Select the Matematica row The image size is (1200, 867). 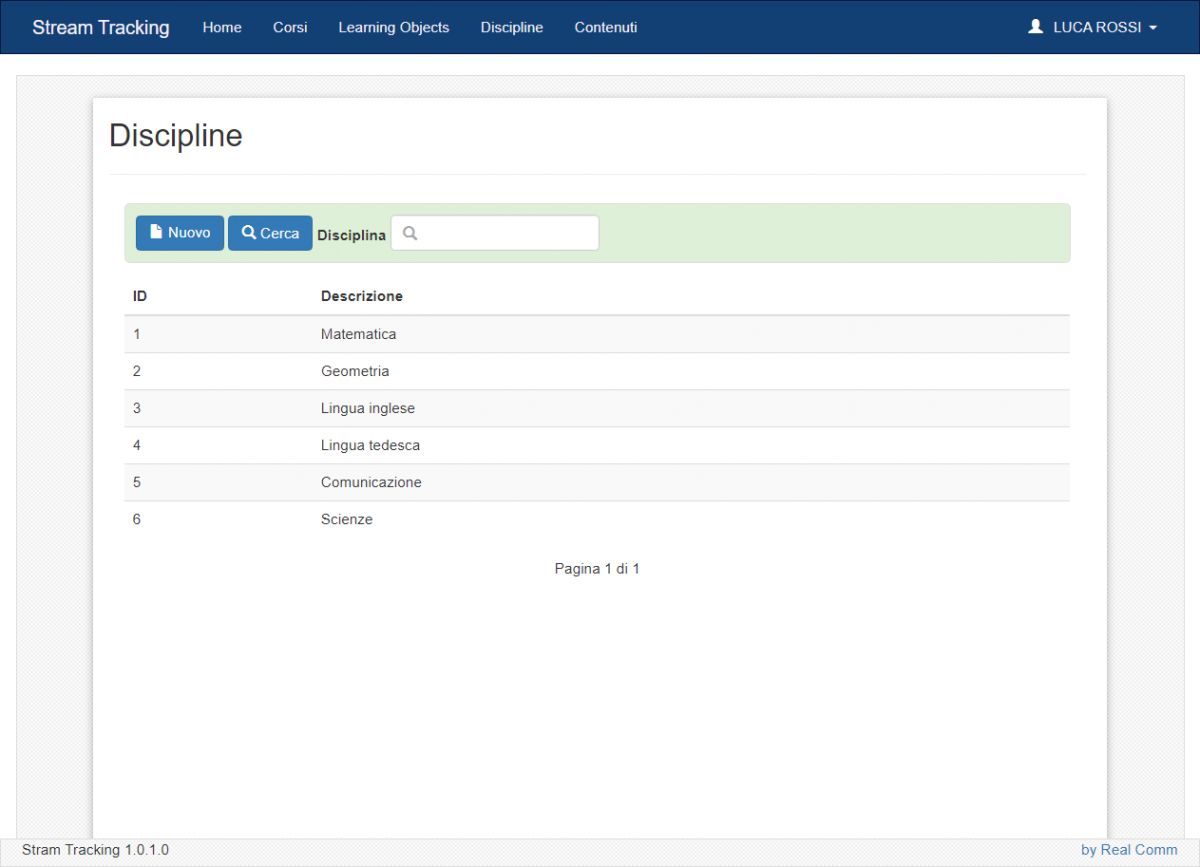point(358,334)
